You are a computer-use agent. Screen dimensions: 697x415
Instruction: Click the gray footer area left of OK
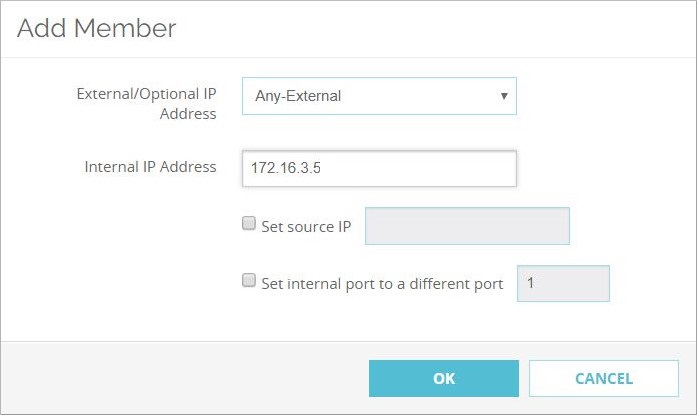click(x=180, y=379)
